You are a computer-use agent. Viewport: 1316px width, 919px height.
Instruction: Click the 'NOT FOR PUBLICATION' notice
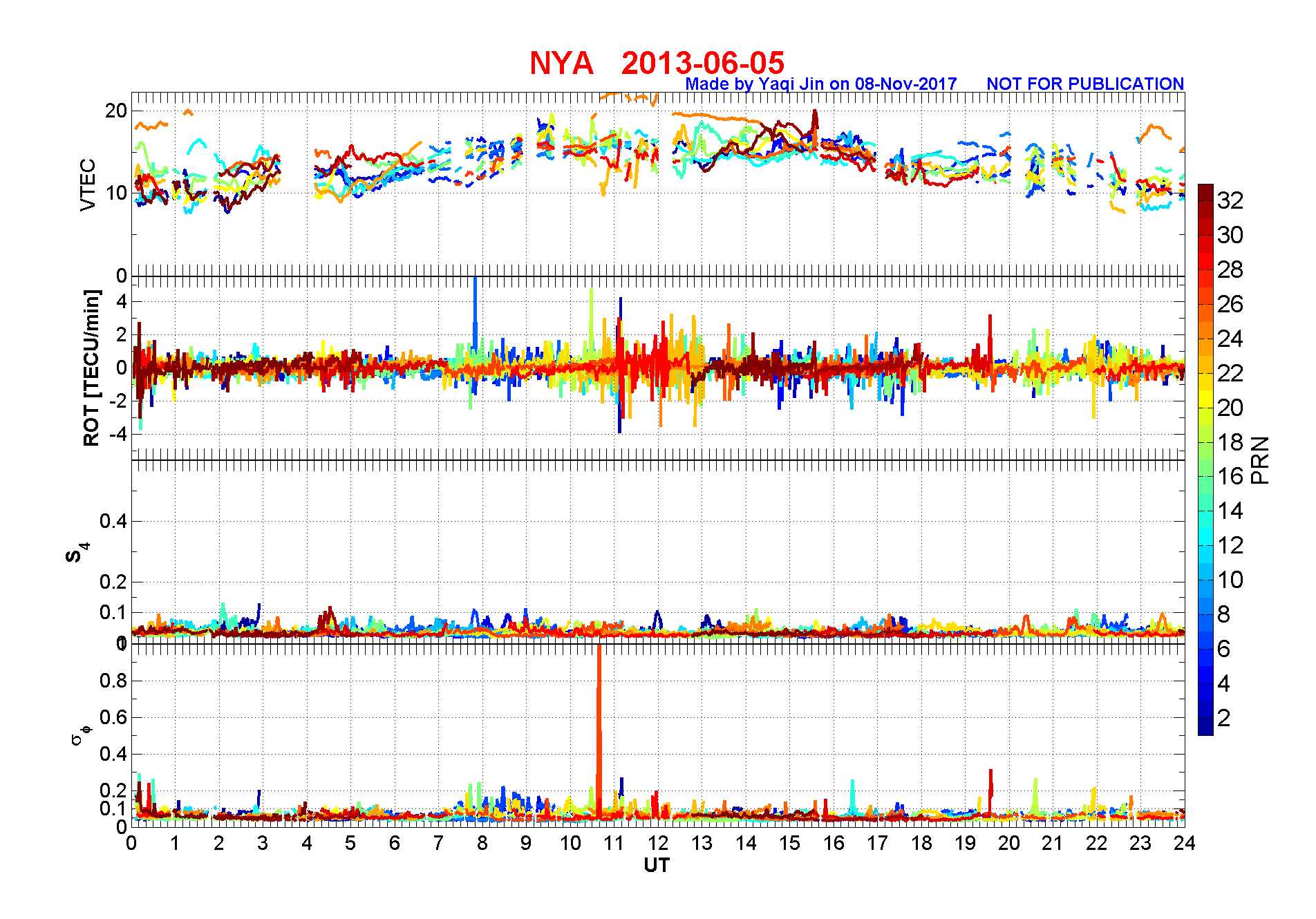(1085, 84)
